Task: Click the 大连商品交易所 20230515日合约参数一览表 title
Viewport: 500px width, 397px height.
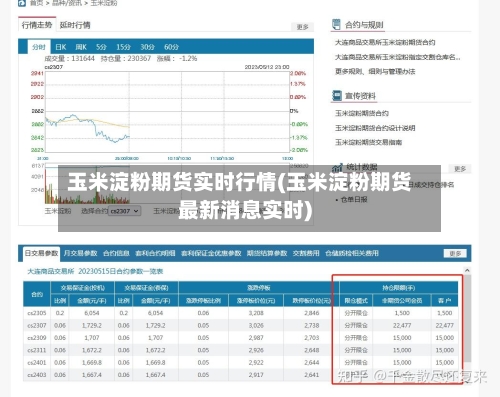Action: tap(95, 271)
